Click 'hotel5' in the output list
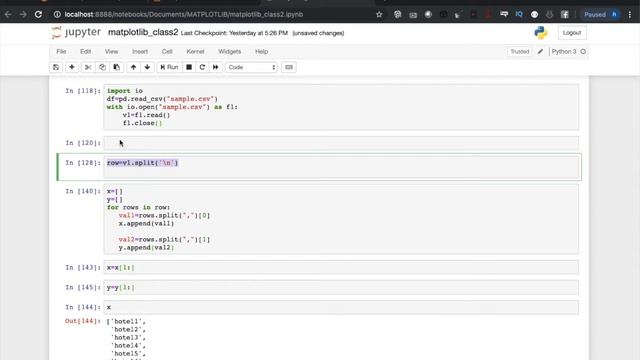The height and width of the screenshot is (360, 640). [x=127, y=353]
